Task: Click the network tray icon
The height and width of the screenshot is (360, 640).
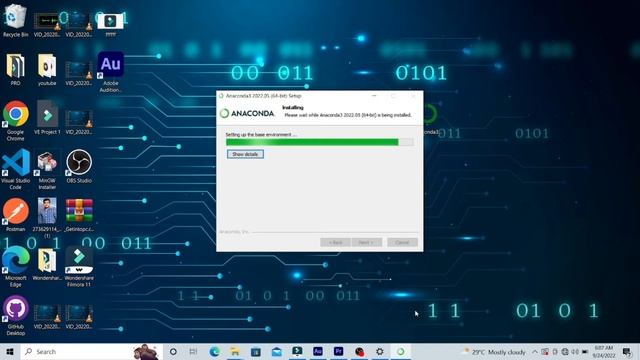Action: [565, 352]
